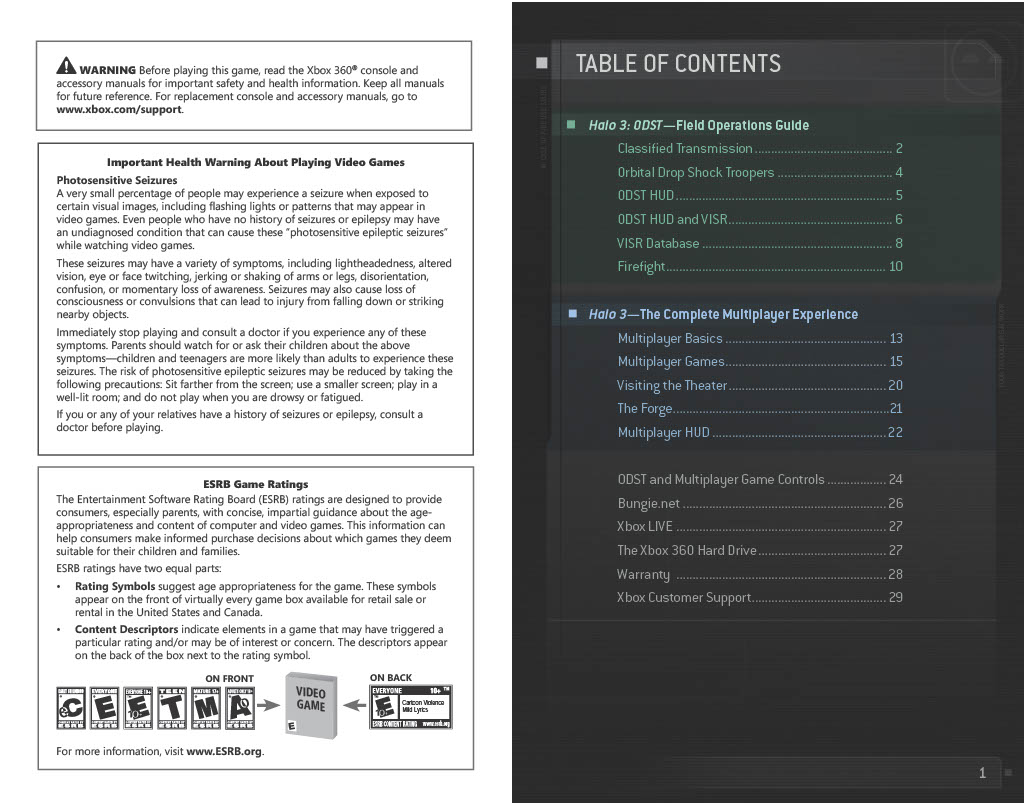Click the ON FRONT label
The width and height of the screenshot is (1024, 803).
[x=229, y=679]
